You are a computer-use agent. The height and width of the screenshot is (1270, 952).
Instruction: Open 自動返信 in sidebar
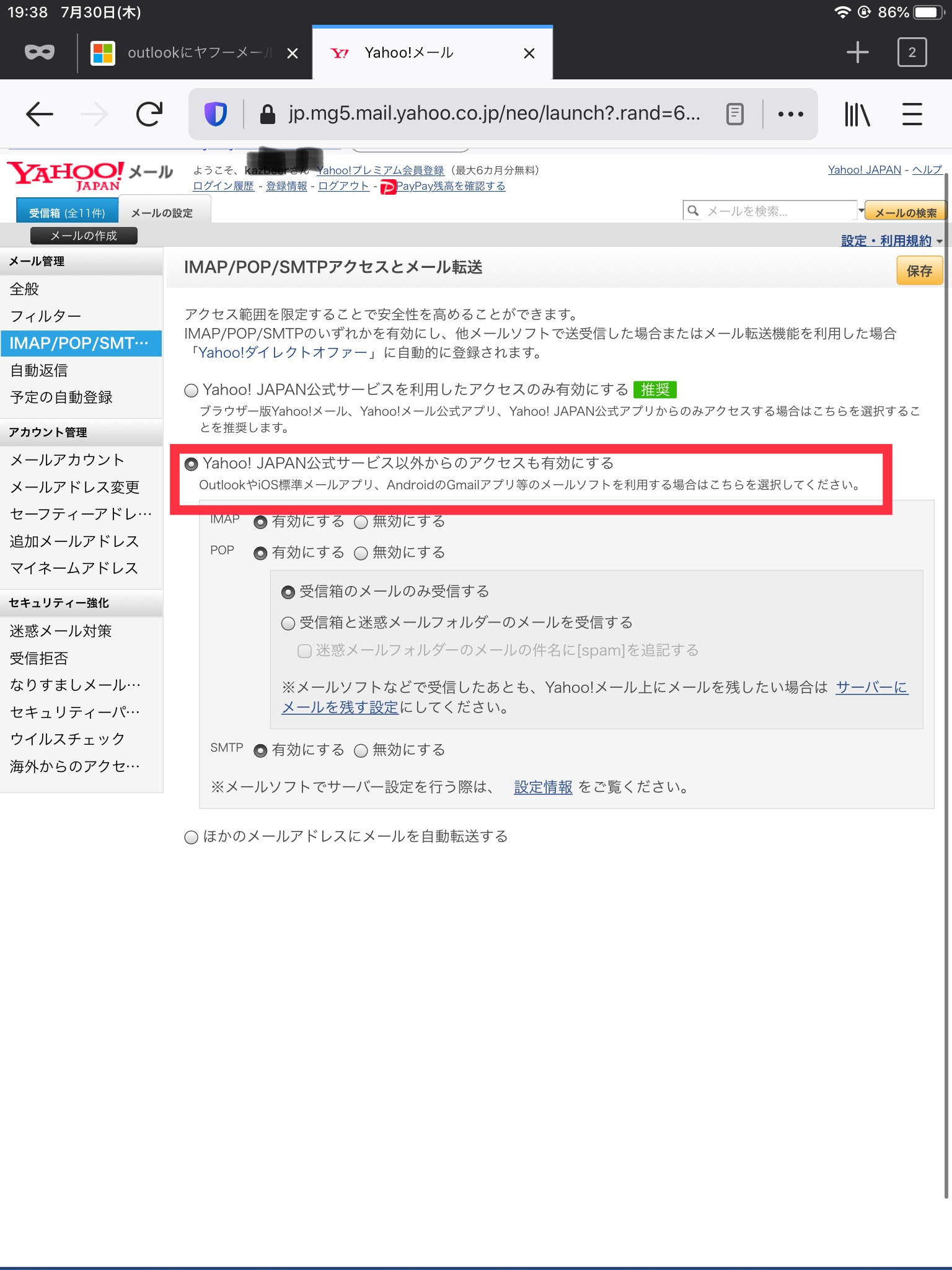pos(81,370)
